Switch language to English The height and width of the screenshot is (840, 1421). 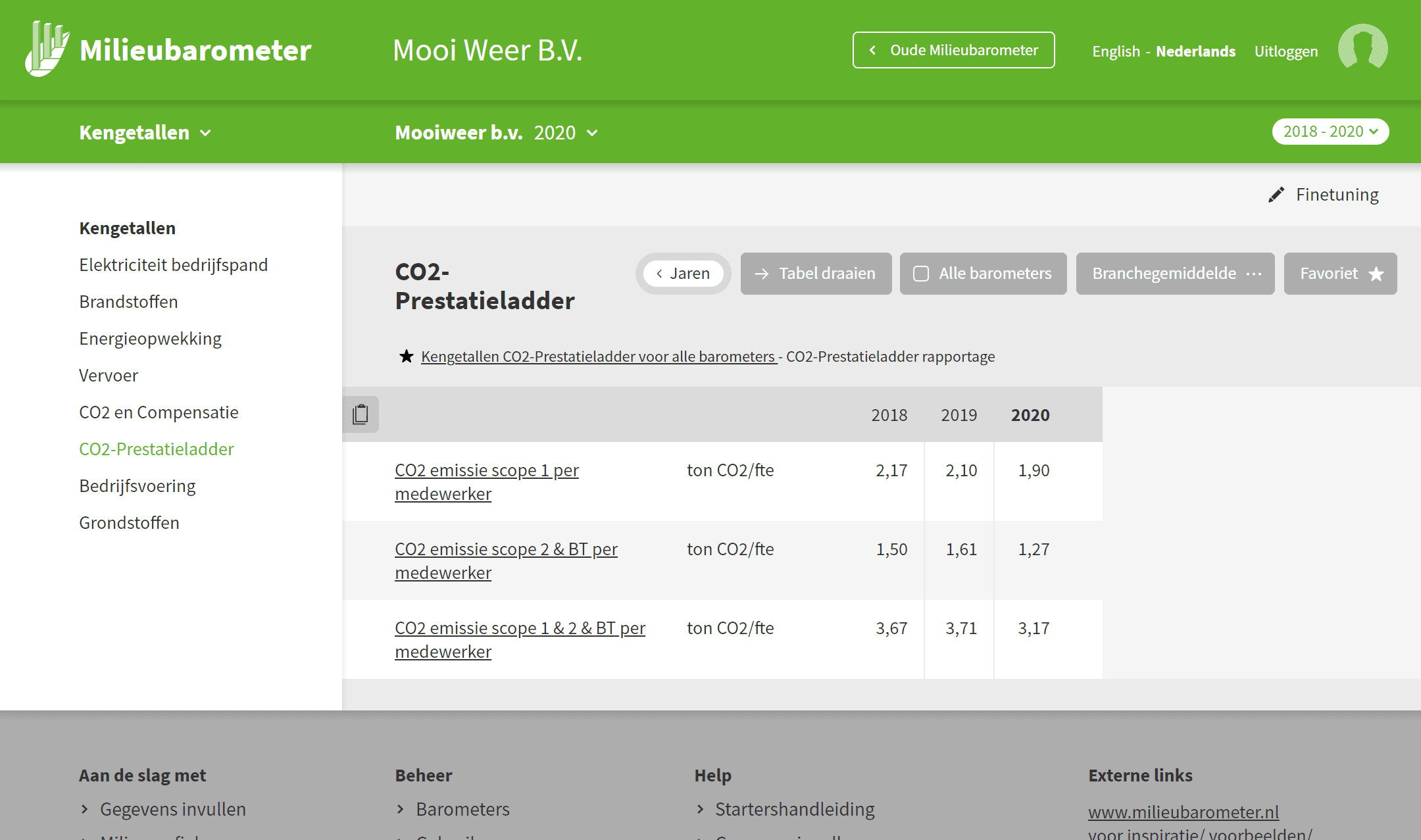(1116, 51)
